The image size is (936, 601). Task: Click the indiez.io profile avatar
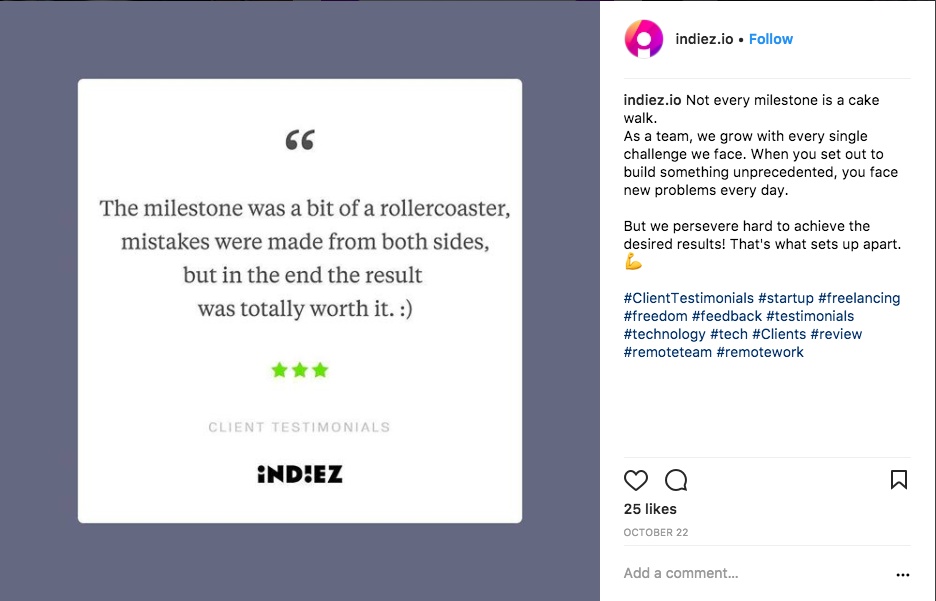(x=644, y=40)
